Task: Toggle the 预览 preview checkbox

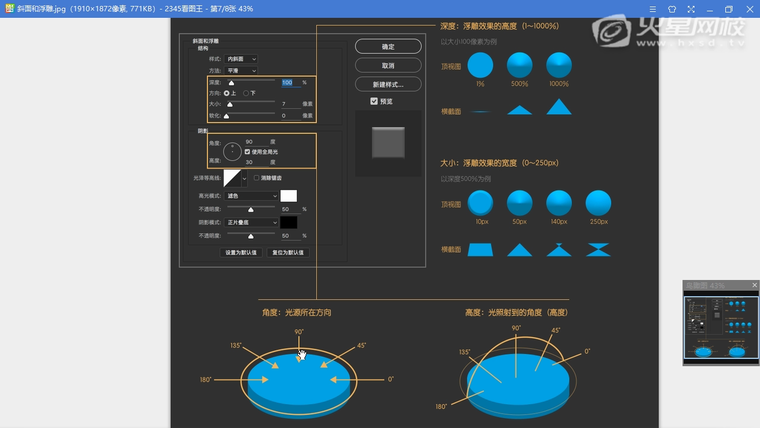Action: tap(374, 101)
